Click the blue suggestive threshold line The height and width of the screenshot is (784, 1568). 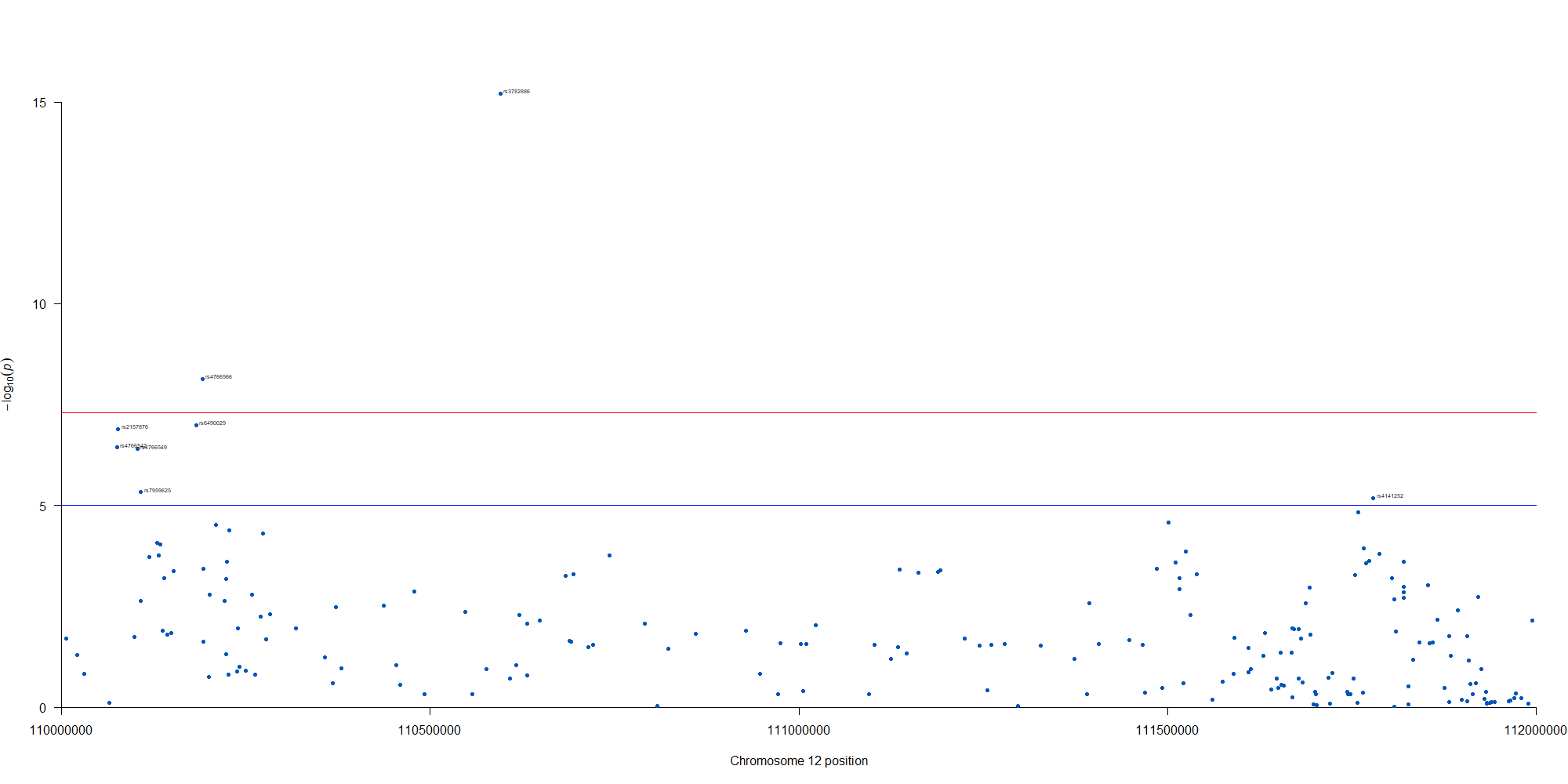tap(784, 506)
